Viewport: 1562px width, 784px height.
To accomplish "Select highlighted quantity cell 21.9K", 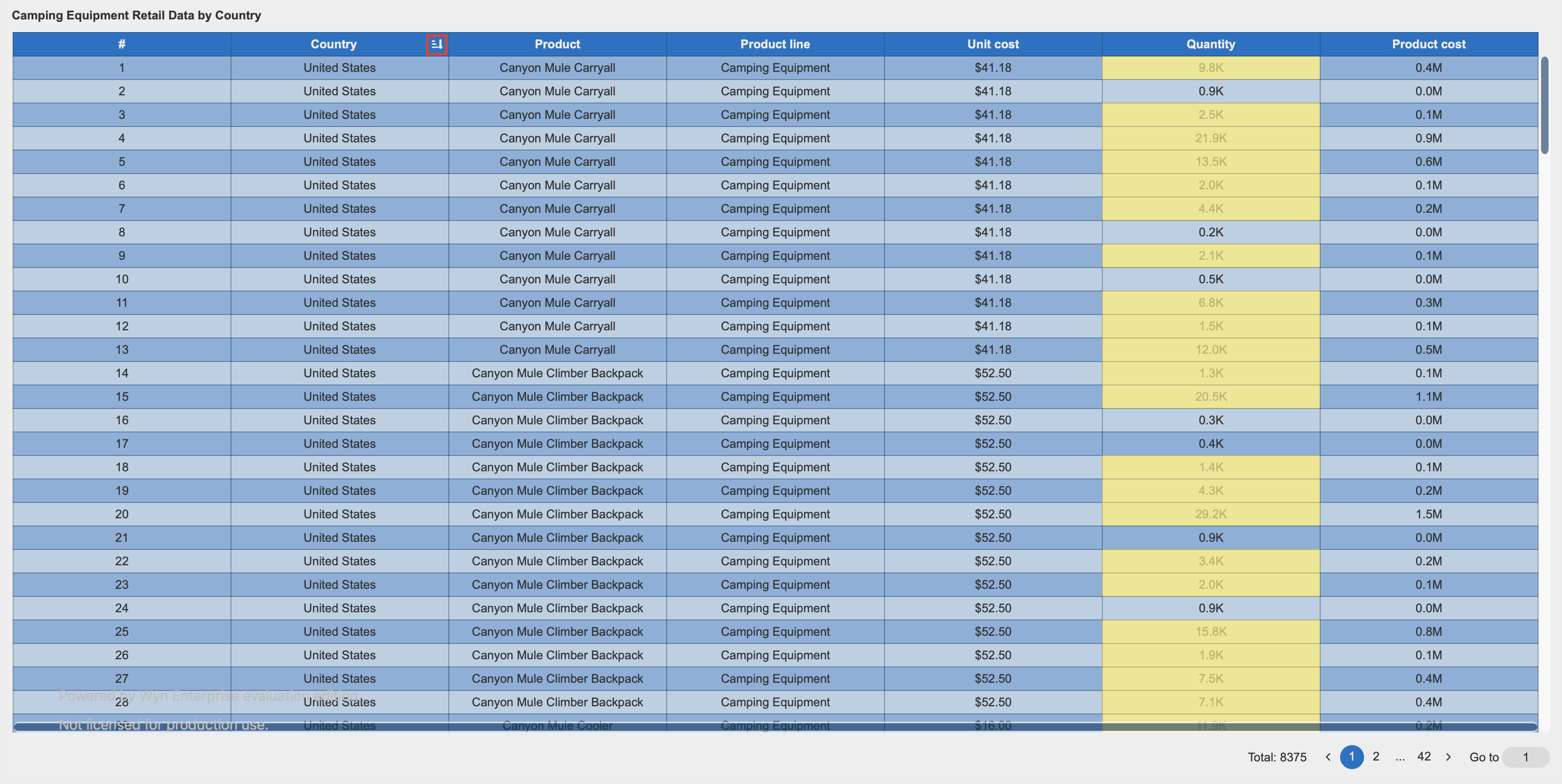I will (x=1210, y=138).
